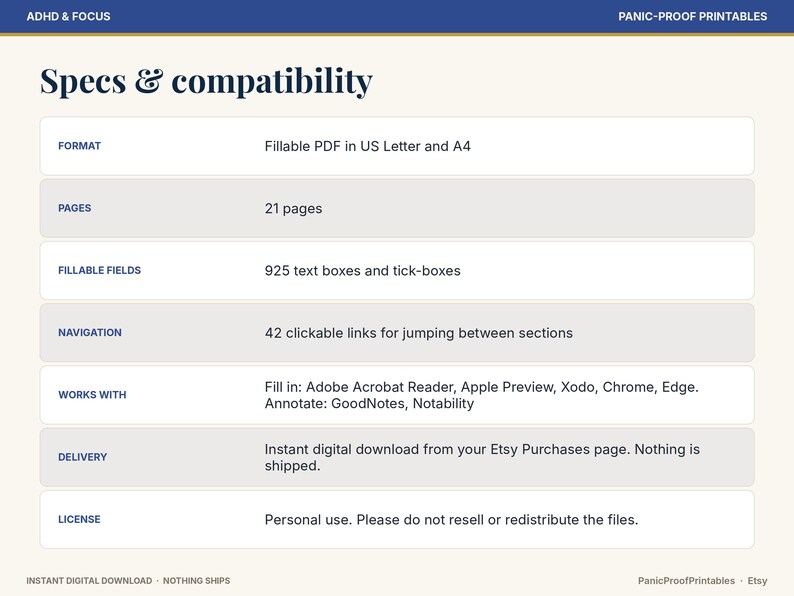
Task: Select the WORKS WITH label
Action: tap(92, 395)
